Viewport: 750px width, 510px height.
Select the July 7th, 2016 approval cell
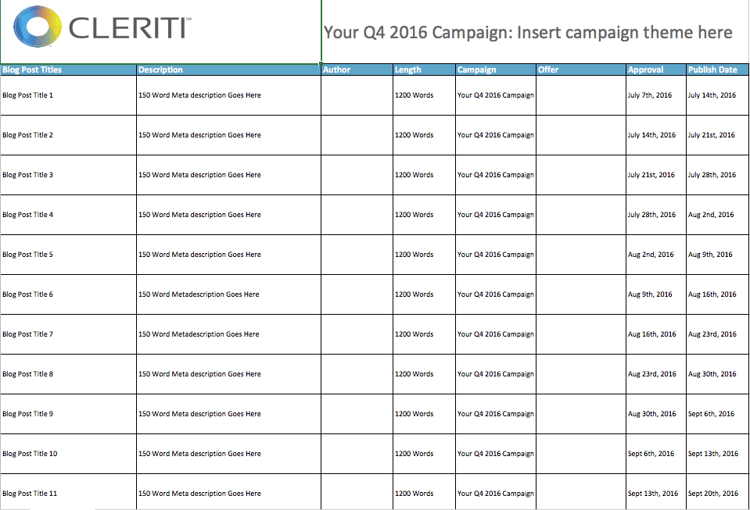656,95
